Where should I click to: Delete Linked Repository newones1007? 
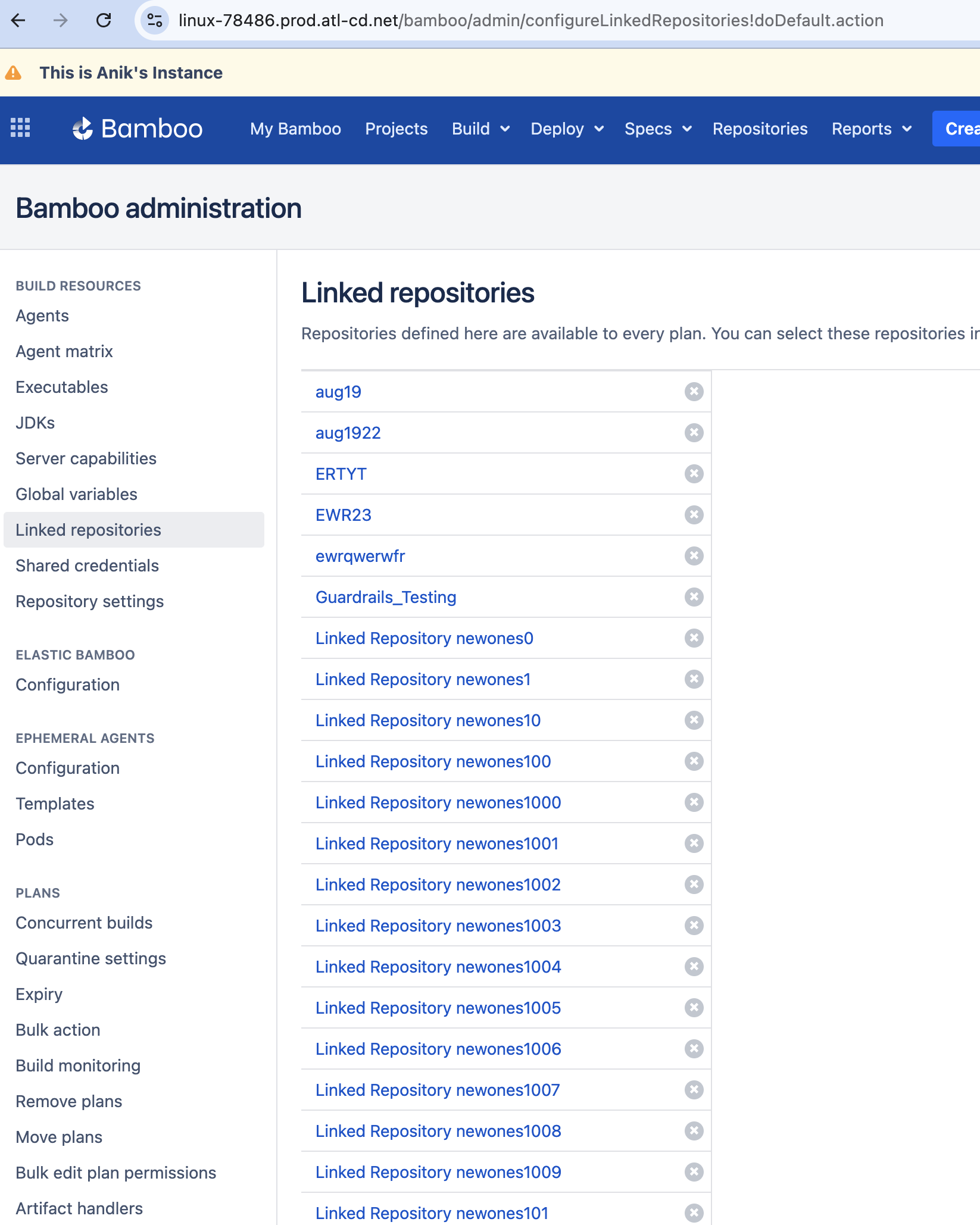click(x=694, y=1090)
